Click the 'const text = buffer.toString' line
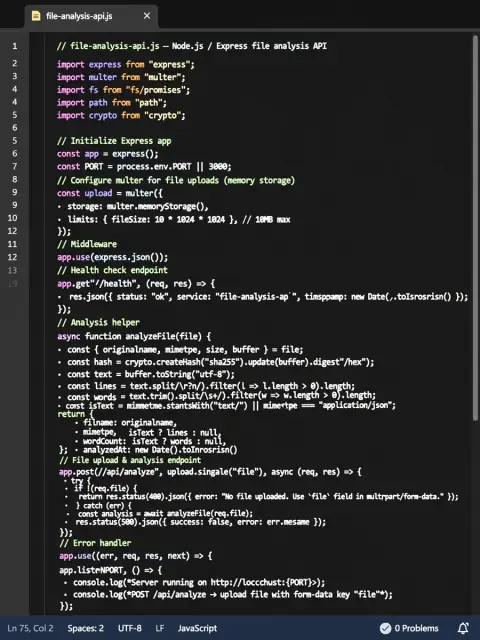Screen dimensions: 480x640 tap(151, 374)
